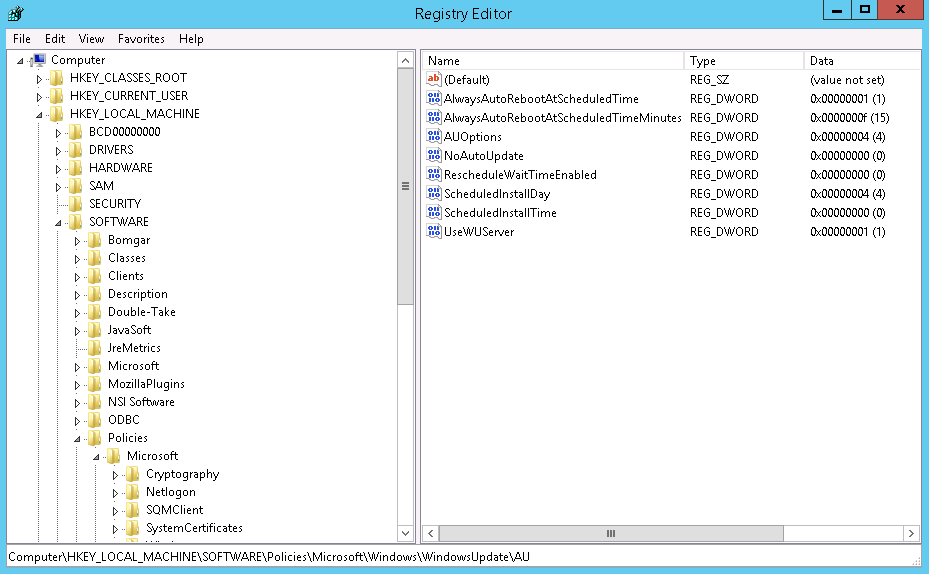Click tree pane scroll down arrow
929x574 pixels.
pos(405,533)
